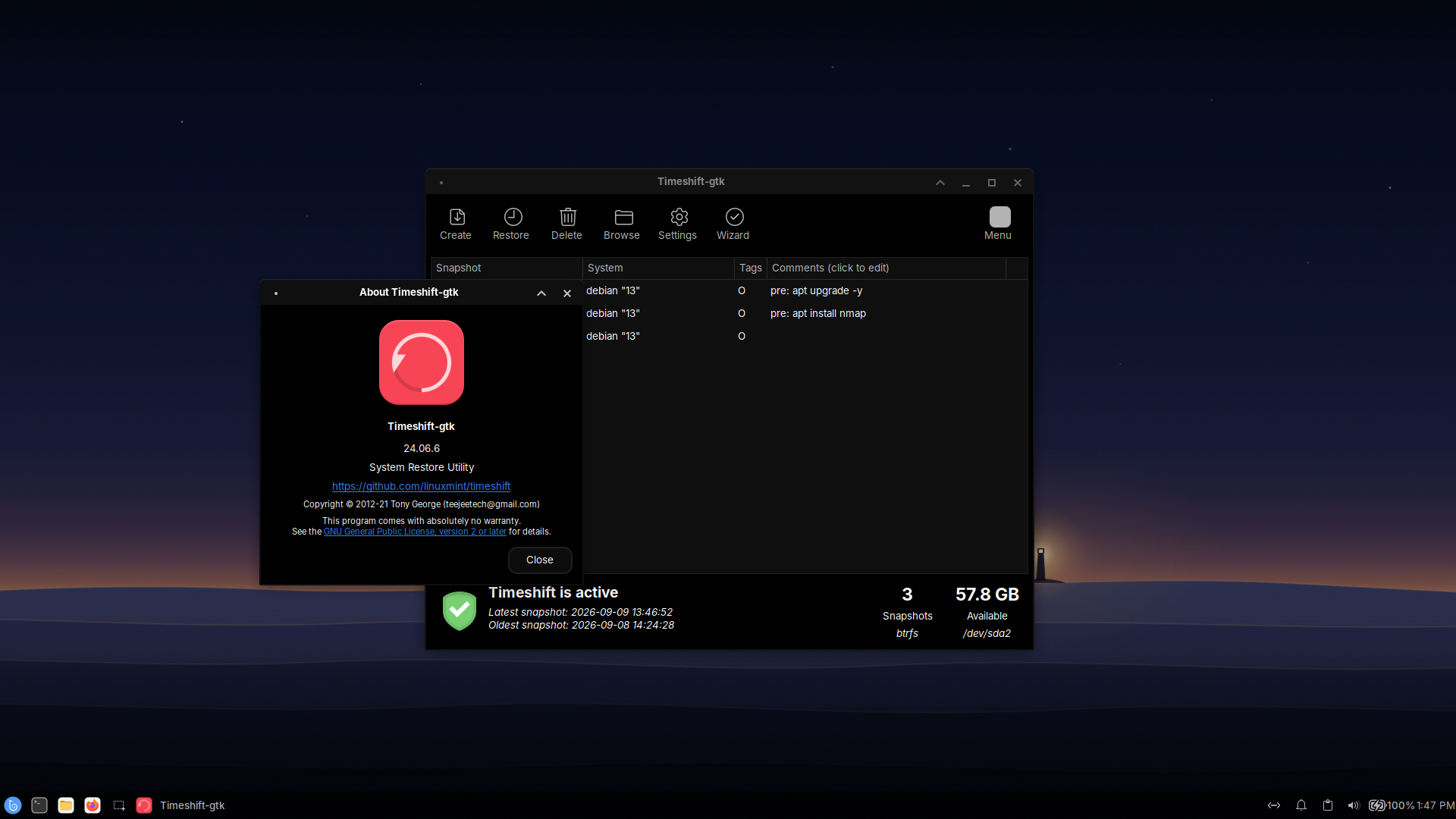The height and width of the screenshot is (819, 1456).
Task: Open the clipboard tray icon
Action: click(1328, 805)
